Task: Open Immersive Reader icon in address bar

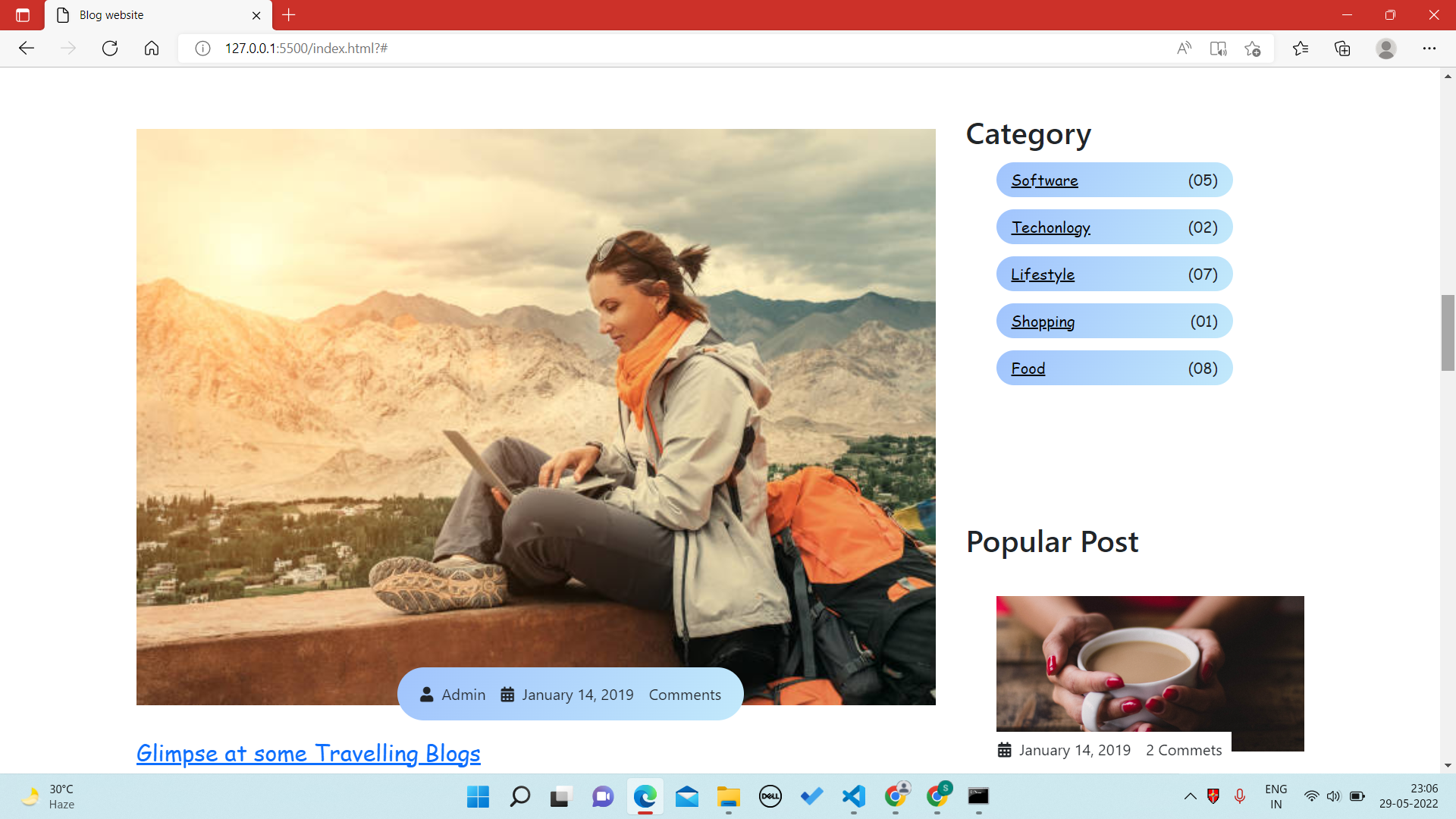Action: [1218, 49]
